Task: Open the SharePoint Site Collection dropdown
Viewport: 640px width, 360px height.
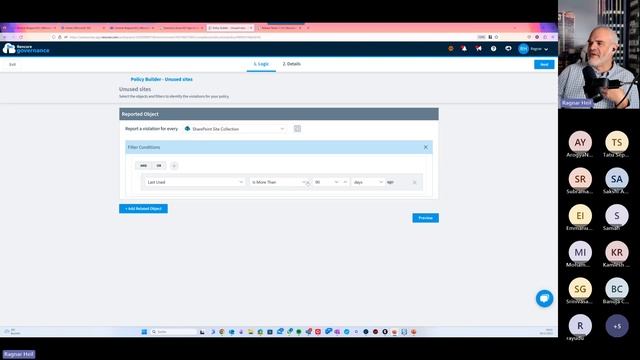Action: pos(235,129)
